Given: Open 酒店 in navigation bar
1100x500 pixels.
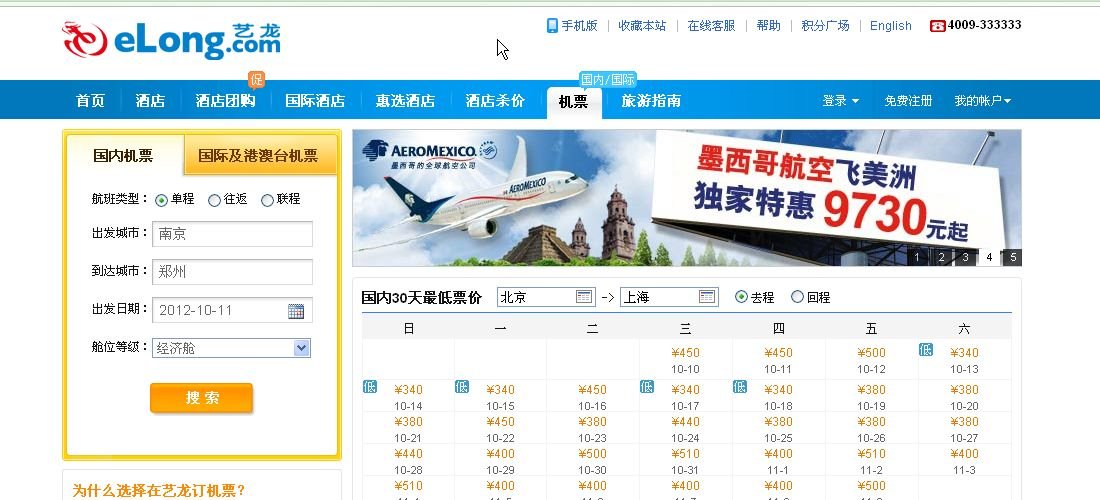Looking at the screenshot, I should click(x=150, y=101).
